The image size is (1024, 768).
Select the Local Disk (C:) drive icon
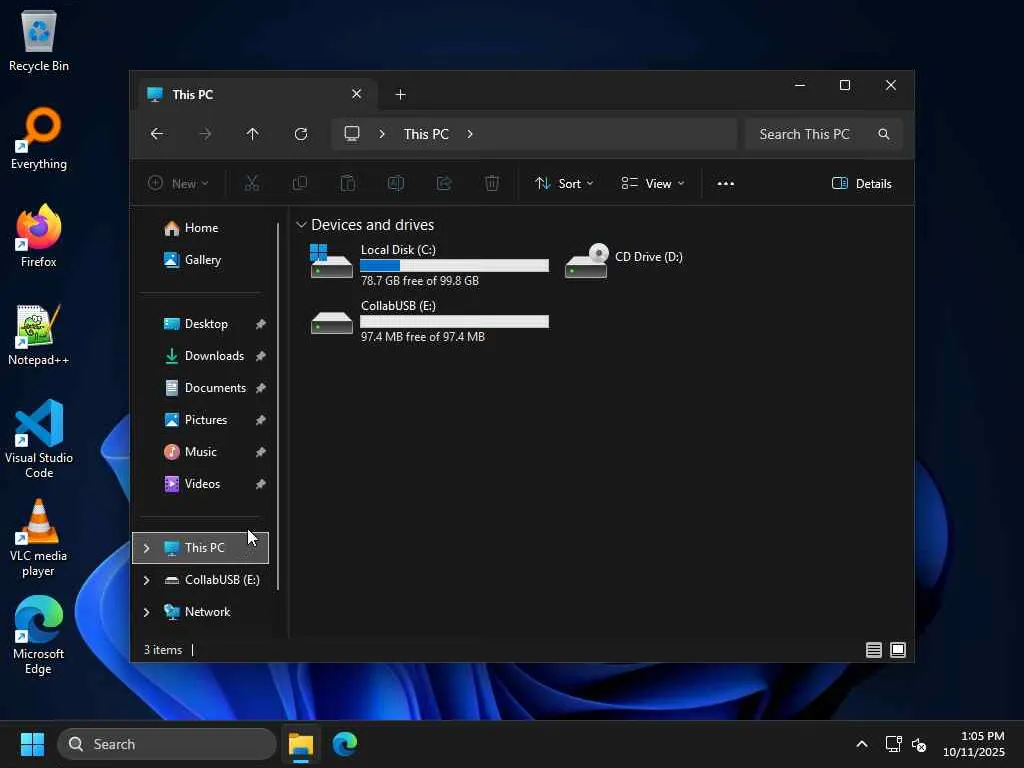pyautogui.click(x=331, y=261)
